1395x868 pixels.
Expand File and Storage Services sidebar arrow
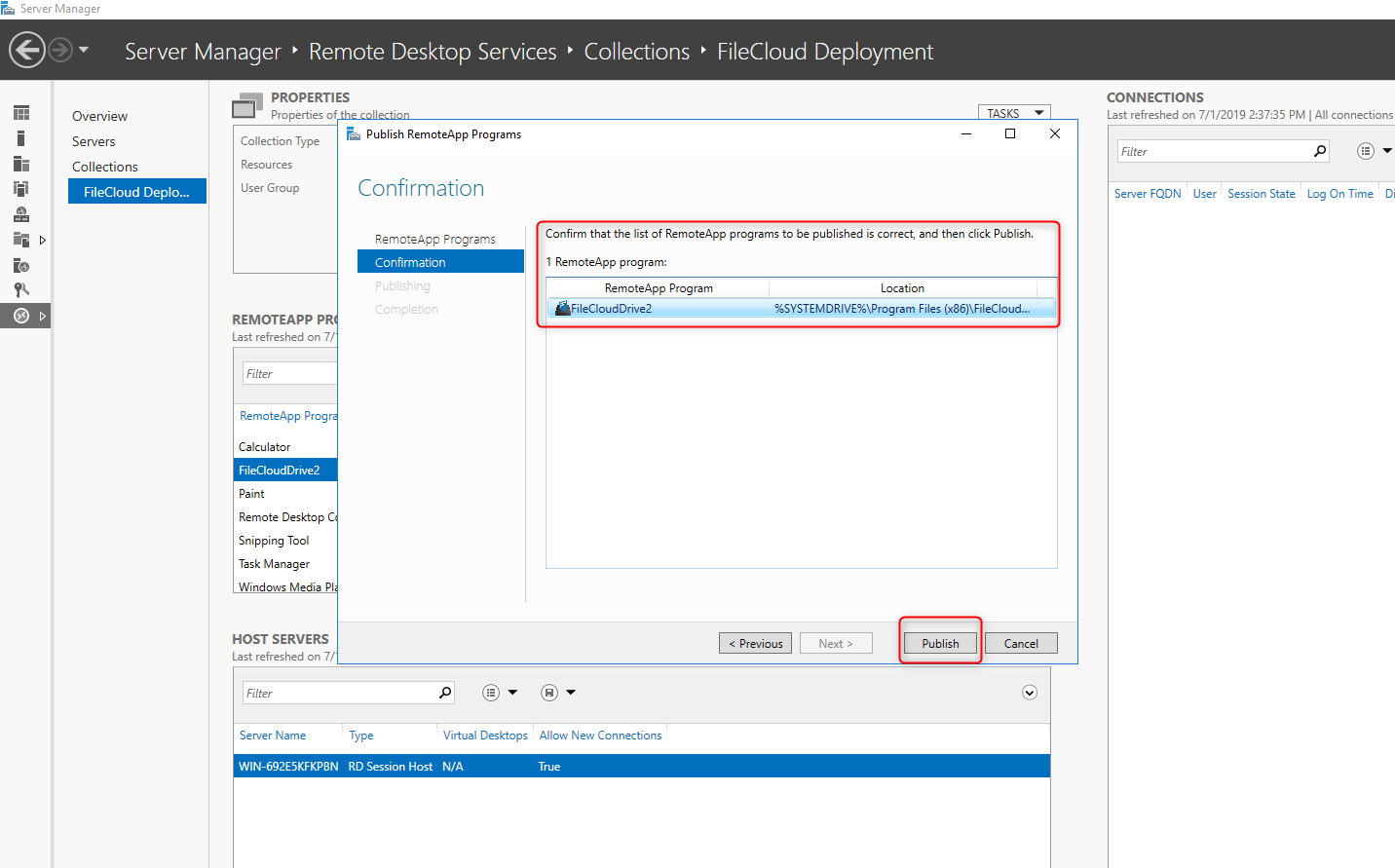pyautogui.click(x=42, y=240)
